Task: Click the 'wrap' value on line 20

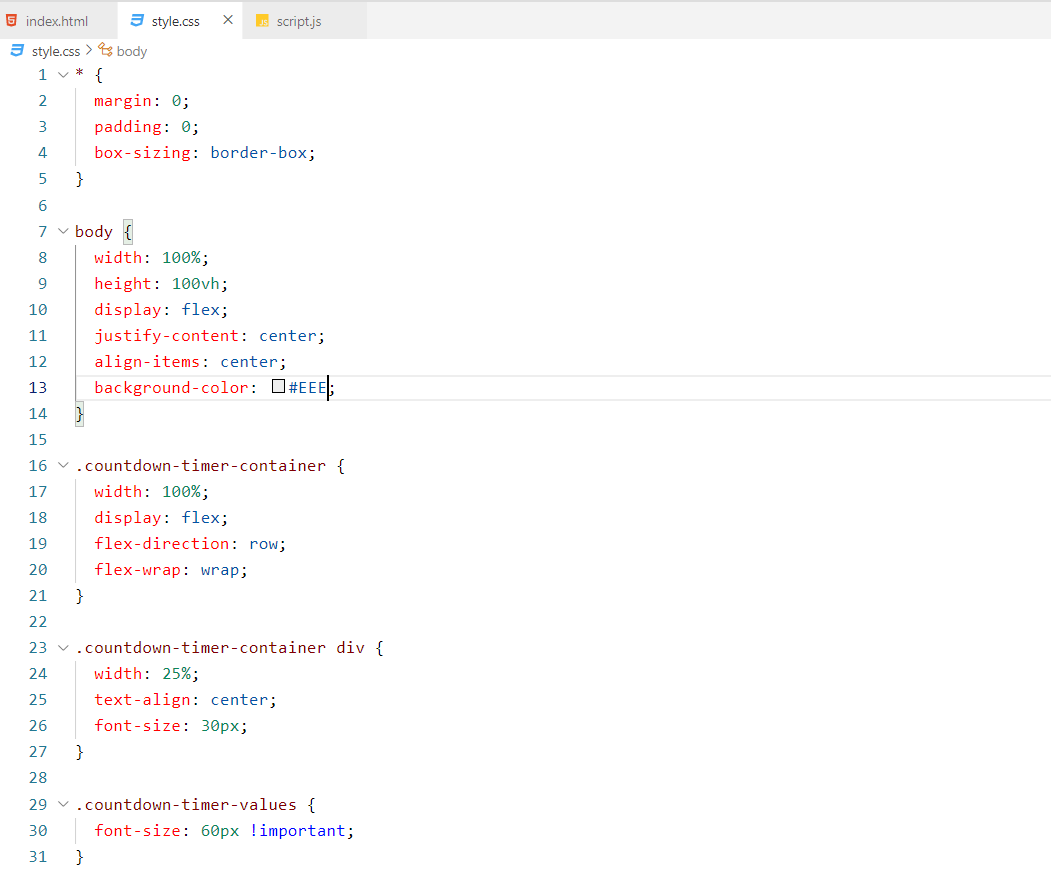Action: click(x=220, y=570)
